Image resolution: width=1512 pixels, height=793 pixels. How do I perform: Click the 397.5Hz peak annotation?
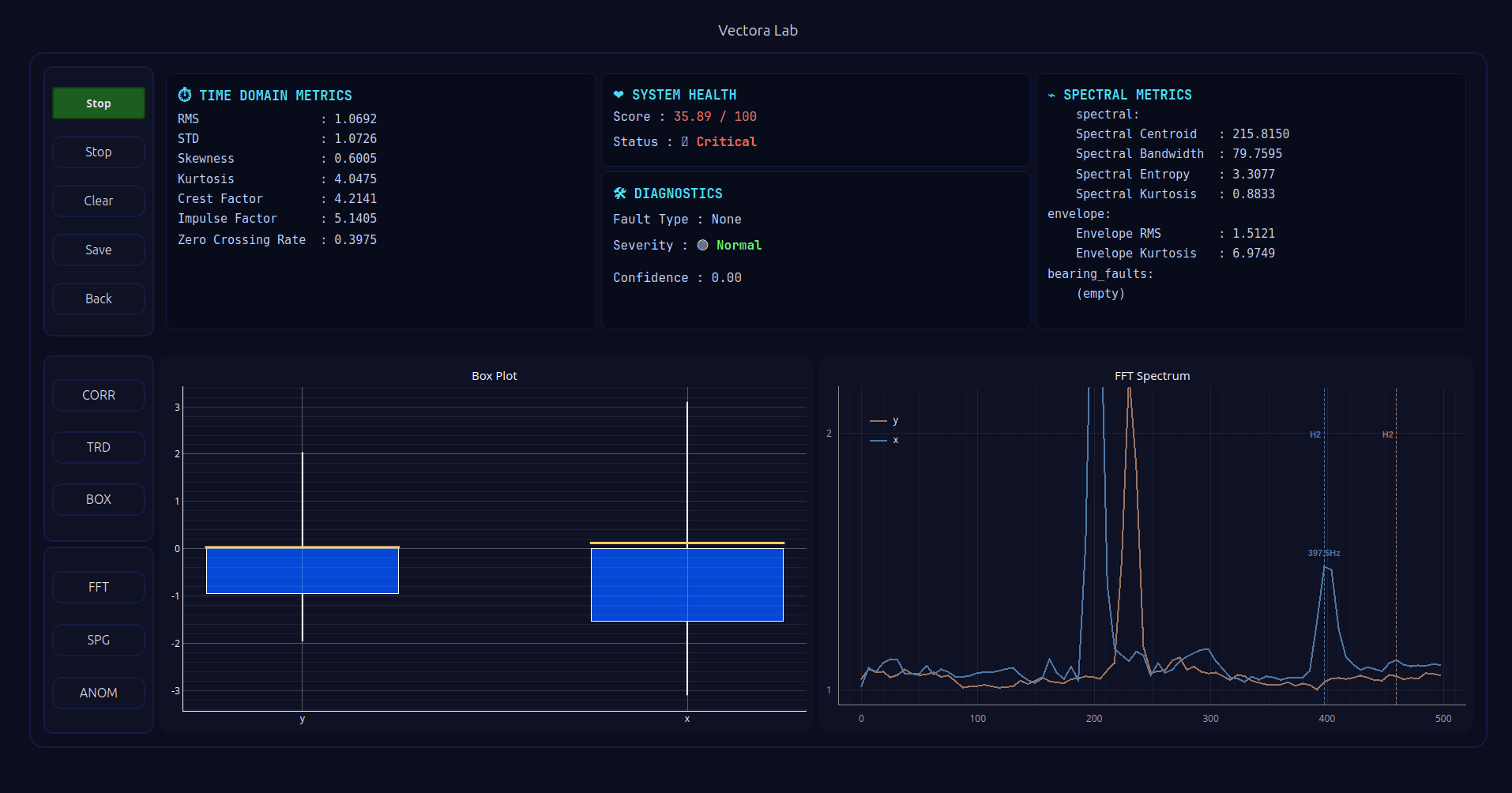click(x=1324, y=553)
